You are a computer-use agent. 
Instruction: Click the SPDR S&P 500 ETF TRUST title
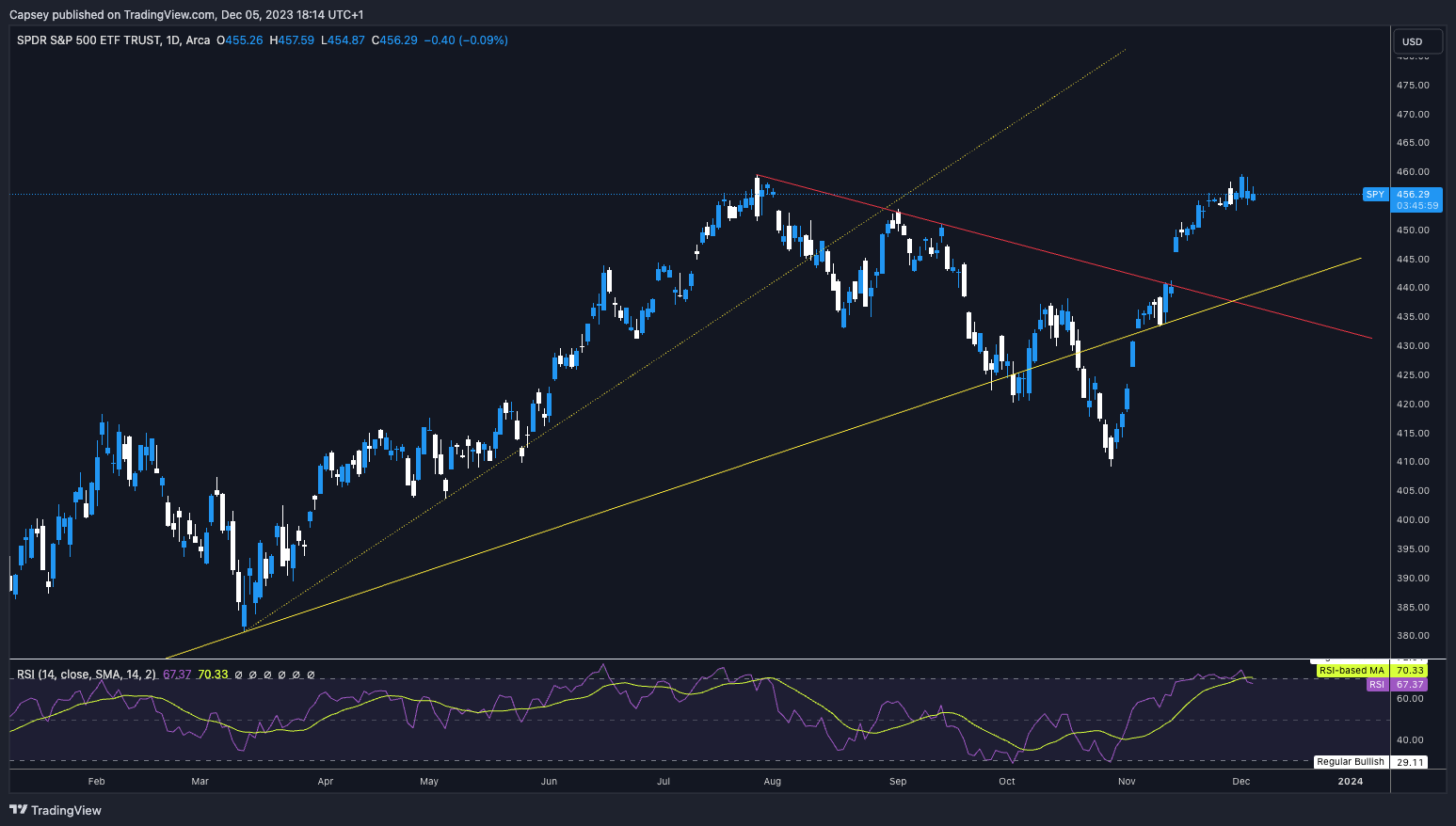tap(88, 40)
